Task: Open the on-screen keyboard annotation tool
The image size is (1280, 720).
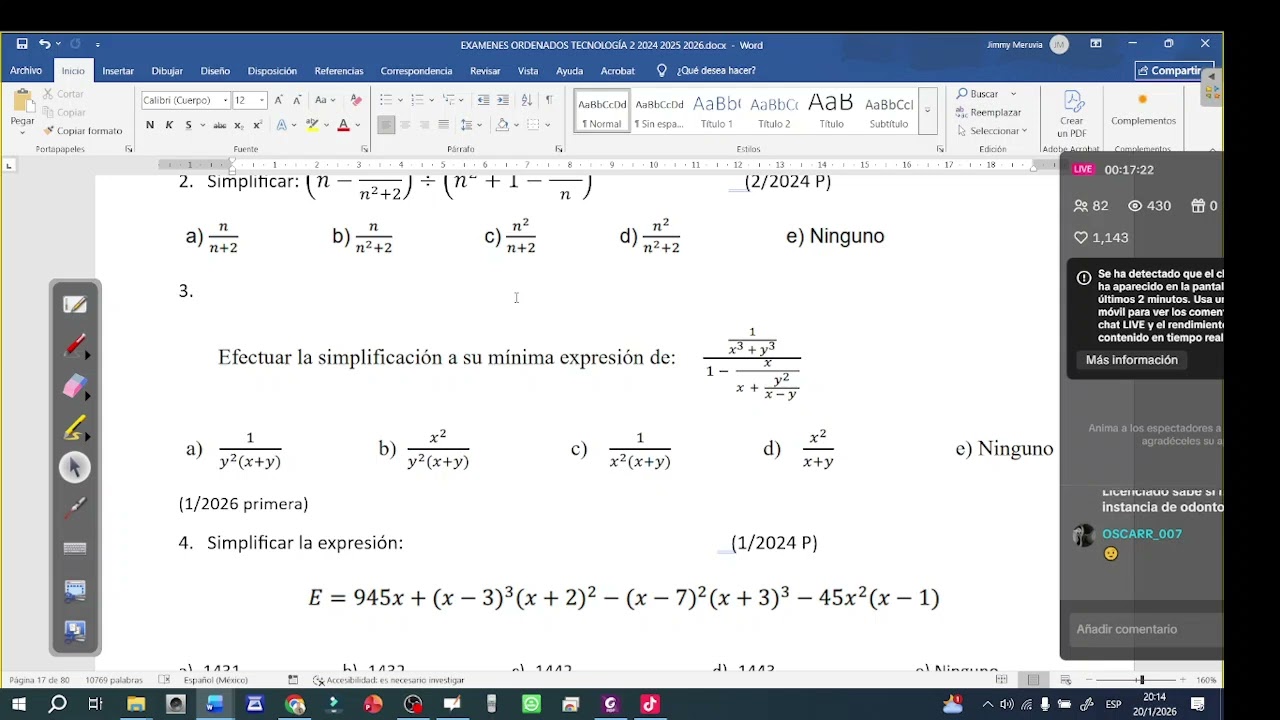Action: [x=75, y=548]
